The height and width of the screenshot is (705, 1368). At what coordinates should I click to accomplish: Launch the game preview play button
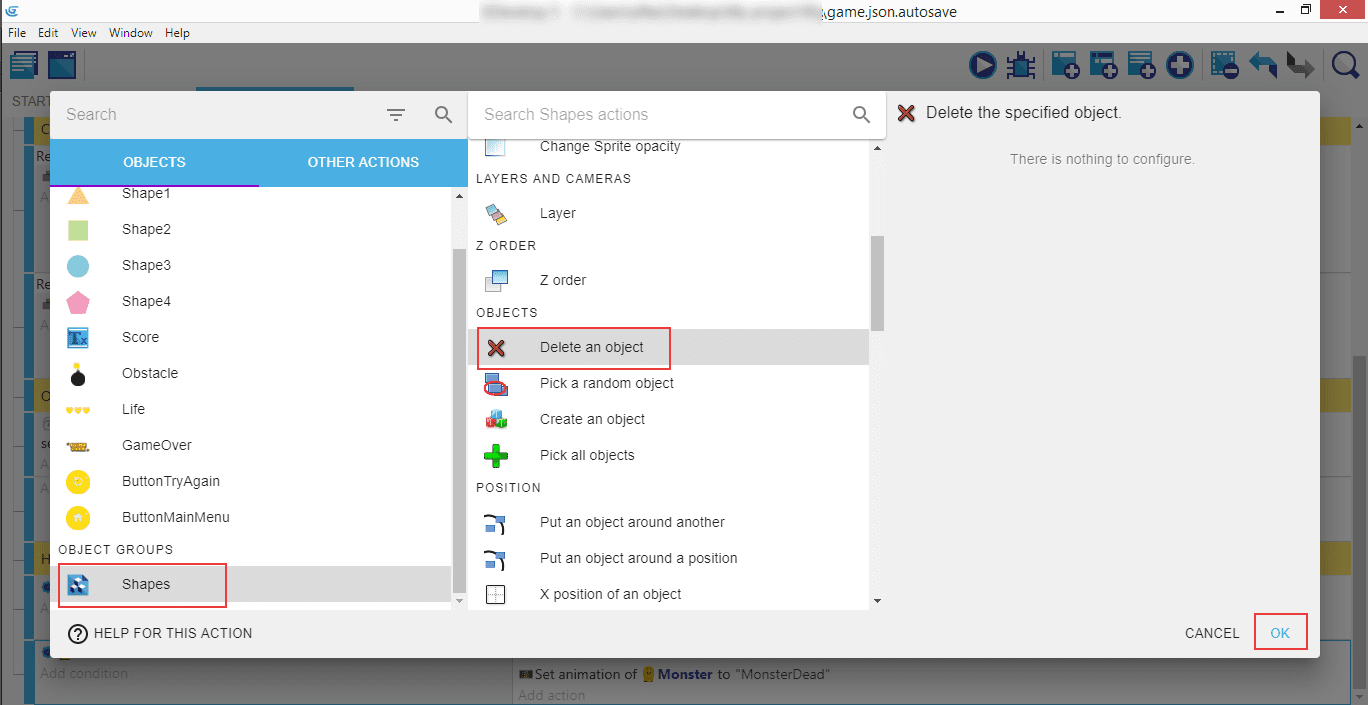(982, 66)
